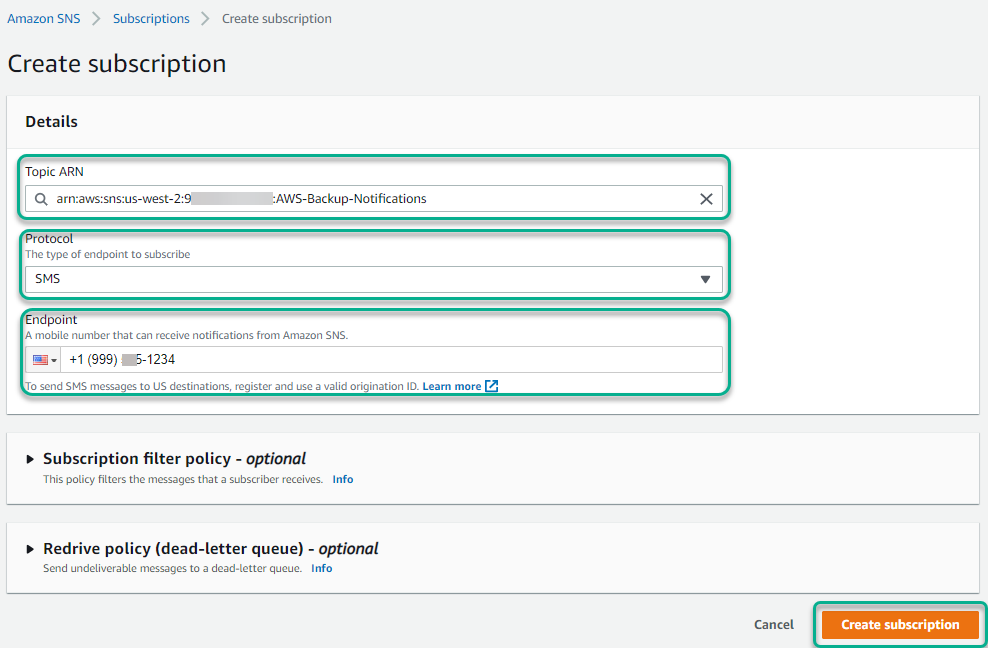Clear the Topic ARN field using the X icon

click(706, 199)
